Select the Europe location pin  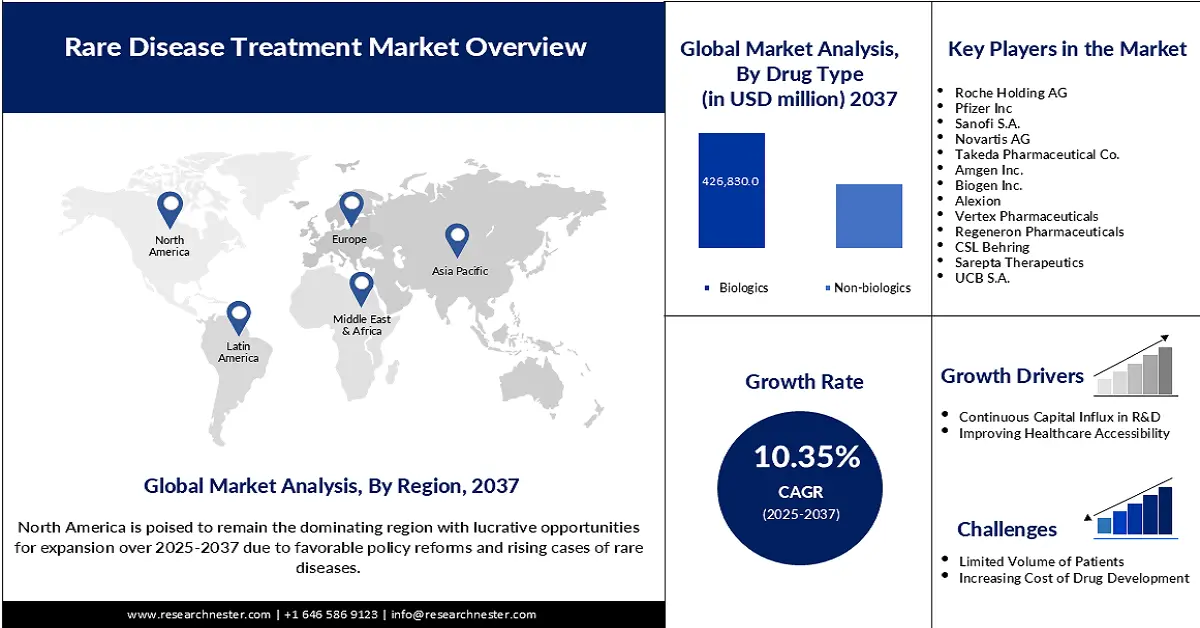(350, 207)
